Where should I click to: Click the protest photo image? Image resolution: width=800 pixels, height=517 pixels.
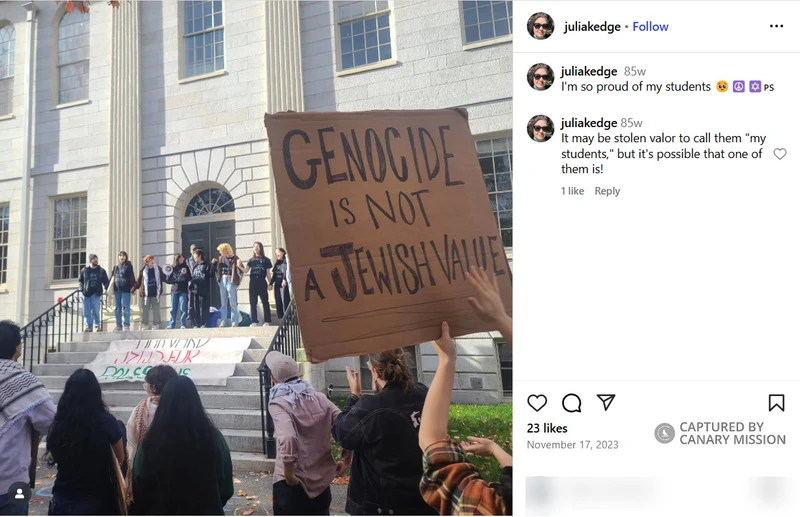click(256, 258)
